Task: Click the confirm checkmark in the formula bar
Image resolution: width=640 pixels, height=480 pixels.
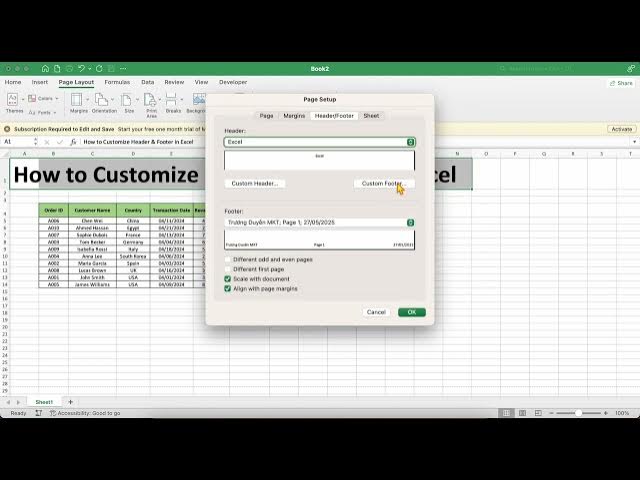Action: coord(60,142)
